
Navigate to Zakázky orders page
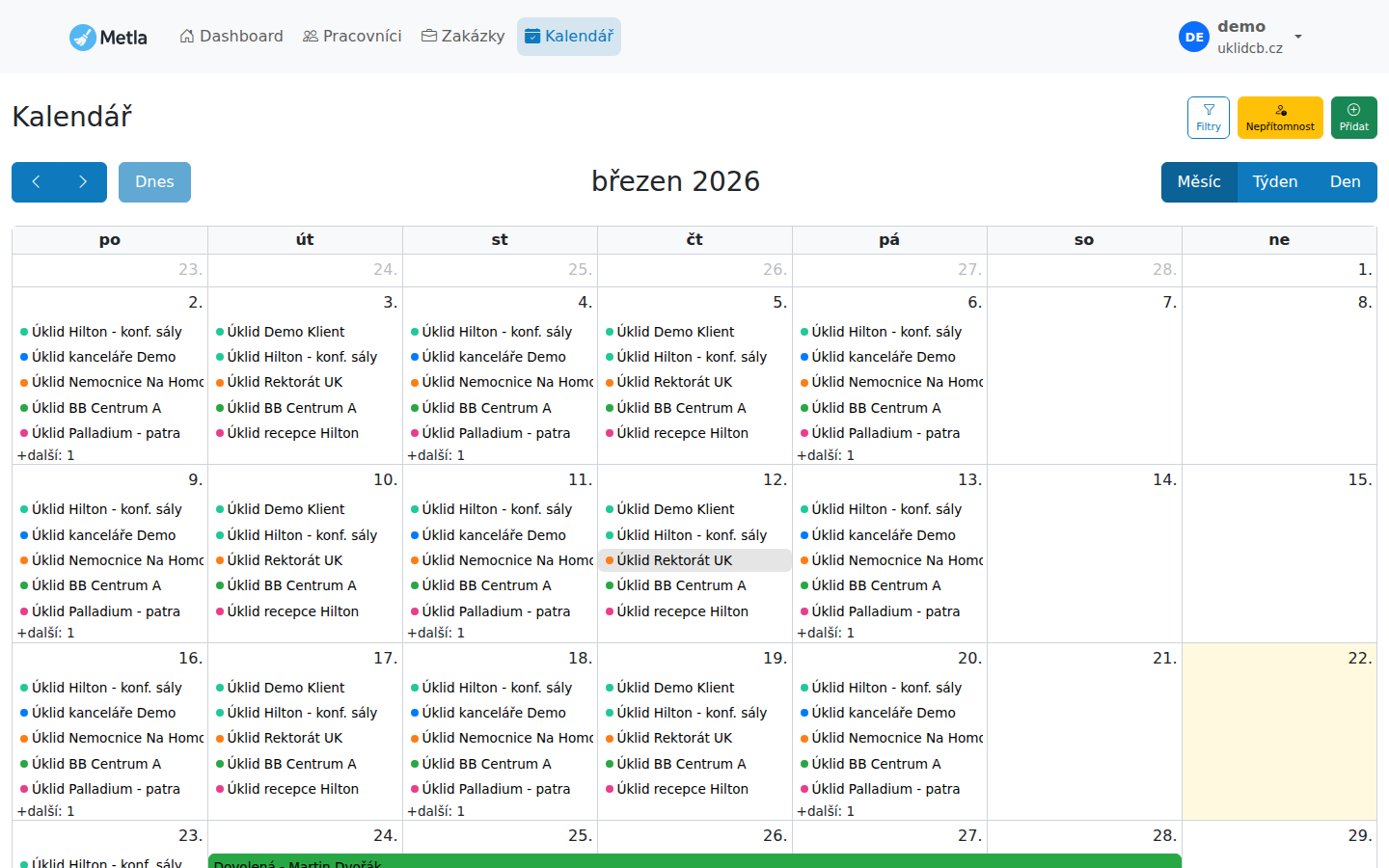click(463, 37)
